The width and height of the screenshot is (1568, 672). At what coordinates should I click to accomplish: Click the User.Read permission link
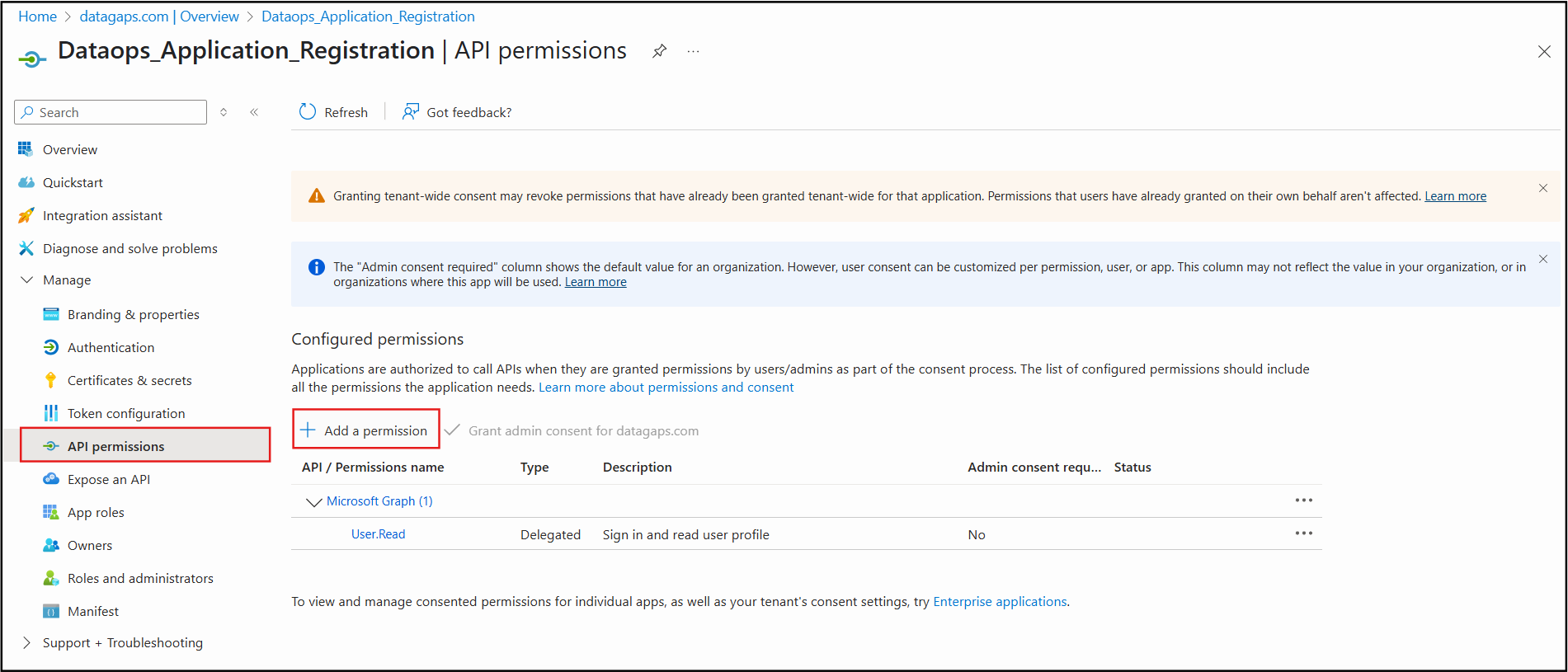click(379, 534)
